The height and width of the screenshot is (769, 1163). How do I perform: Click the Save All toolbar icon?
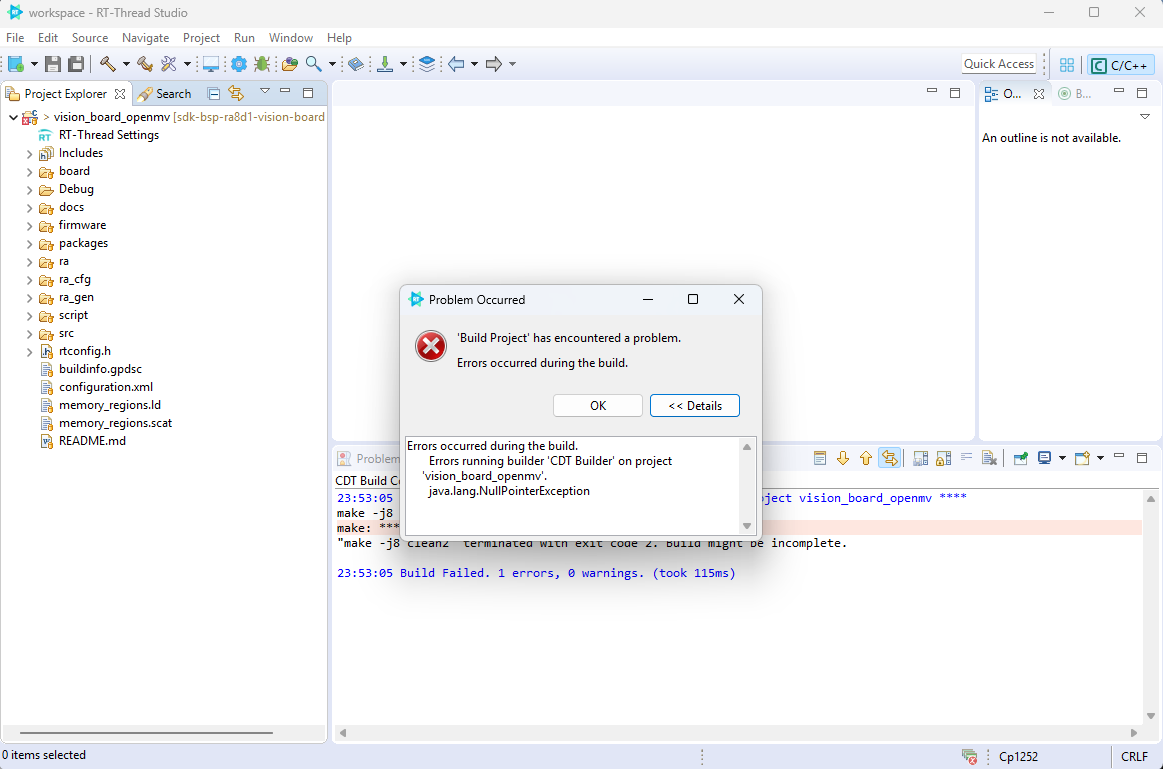(75, 64)
